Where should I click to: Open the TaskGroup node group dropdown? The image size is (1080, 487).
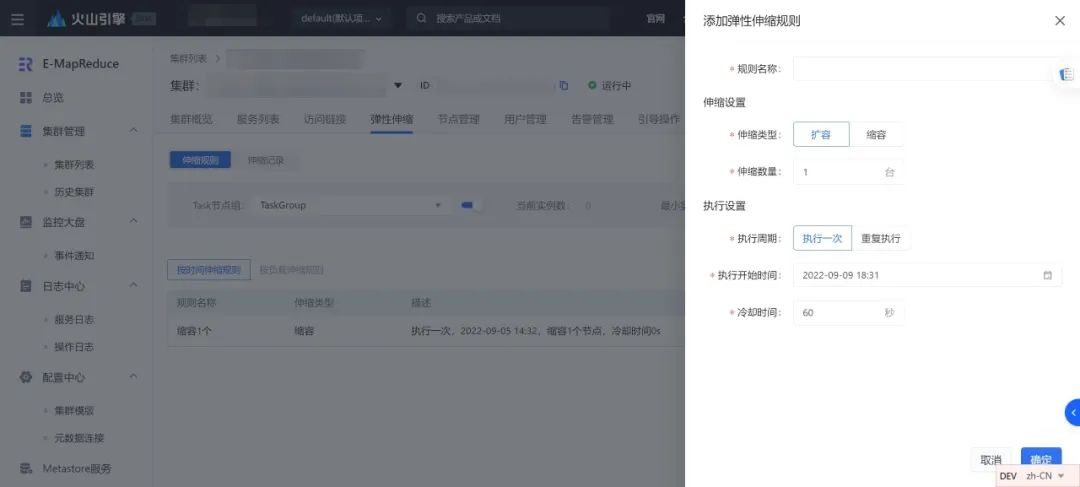coord(351,205)
